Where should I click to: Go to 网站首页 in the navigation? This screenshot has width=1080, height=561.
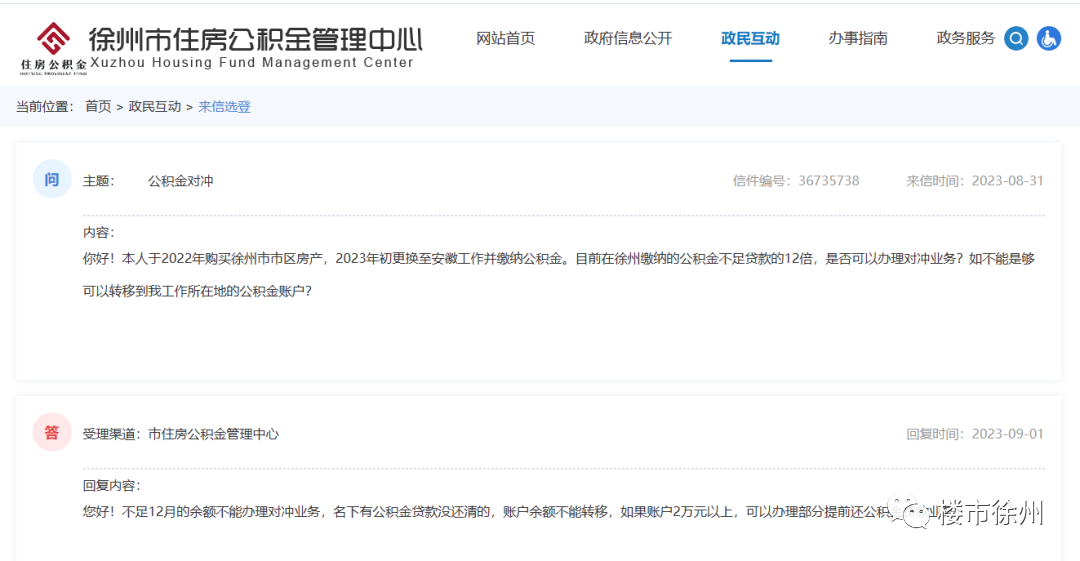click(506, 39)
